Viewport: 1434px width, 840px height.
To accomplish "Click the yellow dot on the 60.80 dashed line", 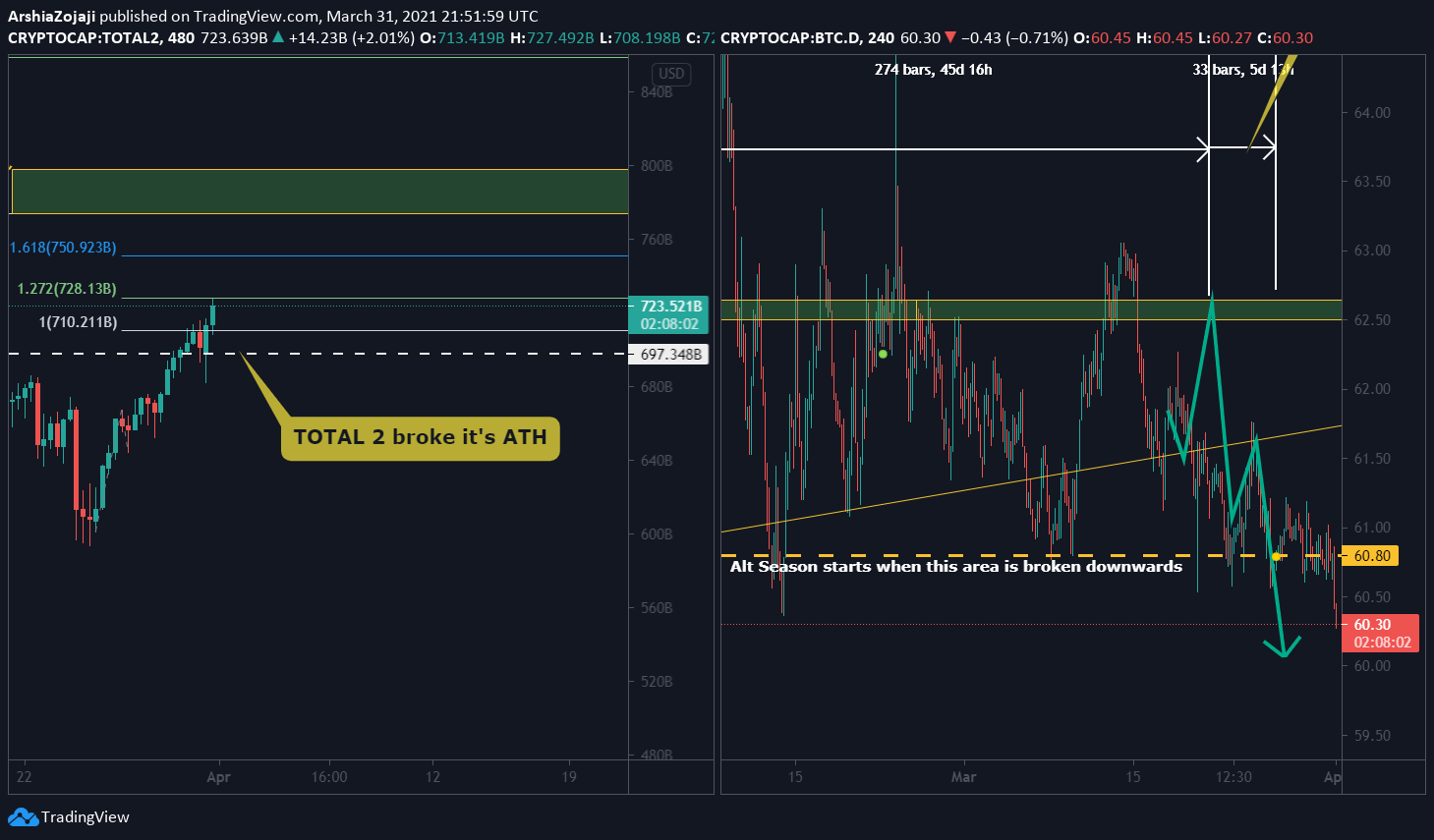I will 1276,557.
